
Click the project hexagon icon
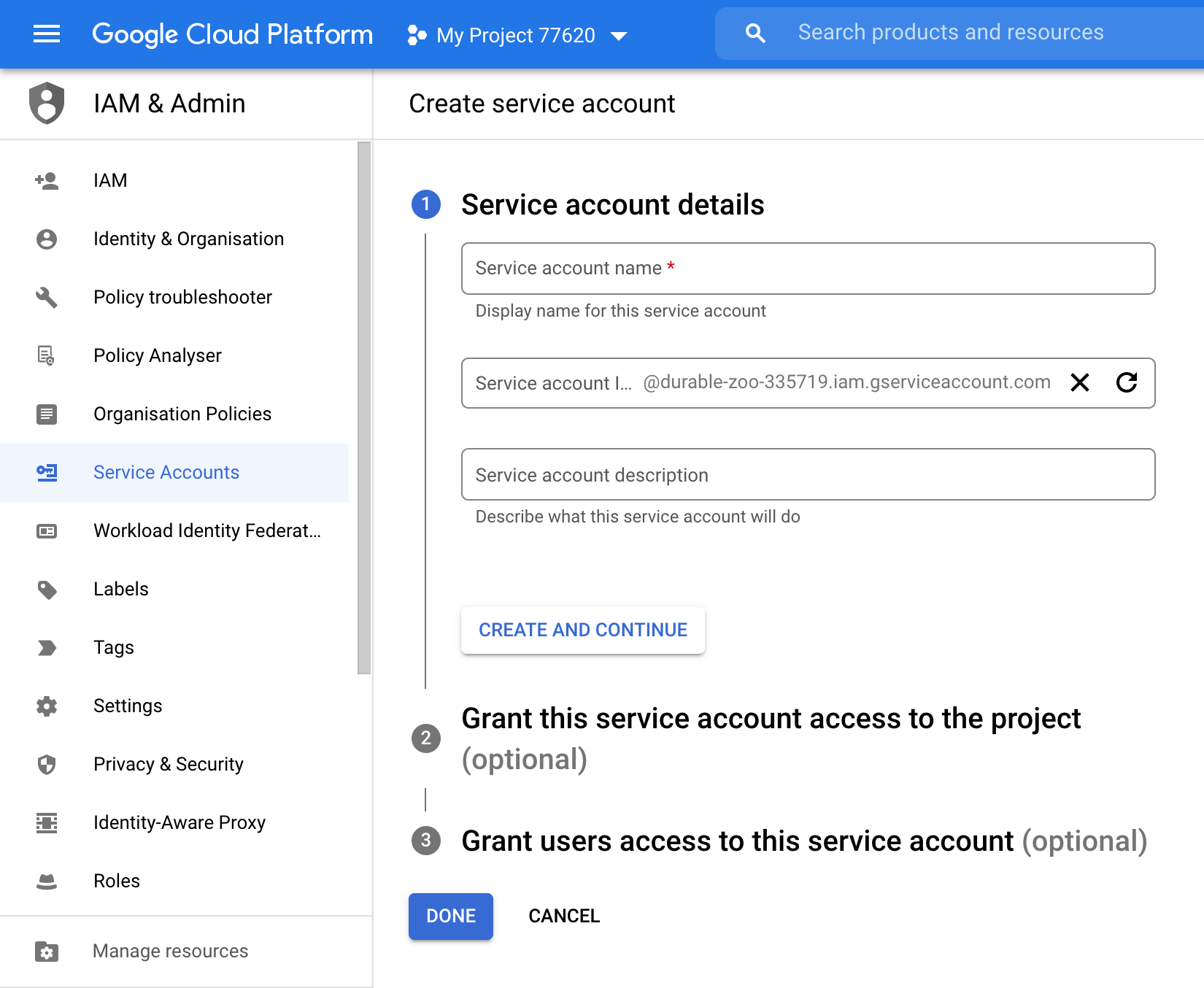417,35
